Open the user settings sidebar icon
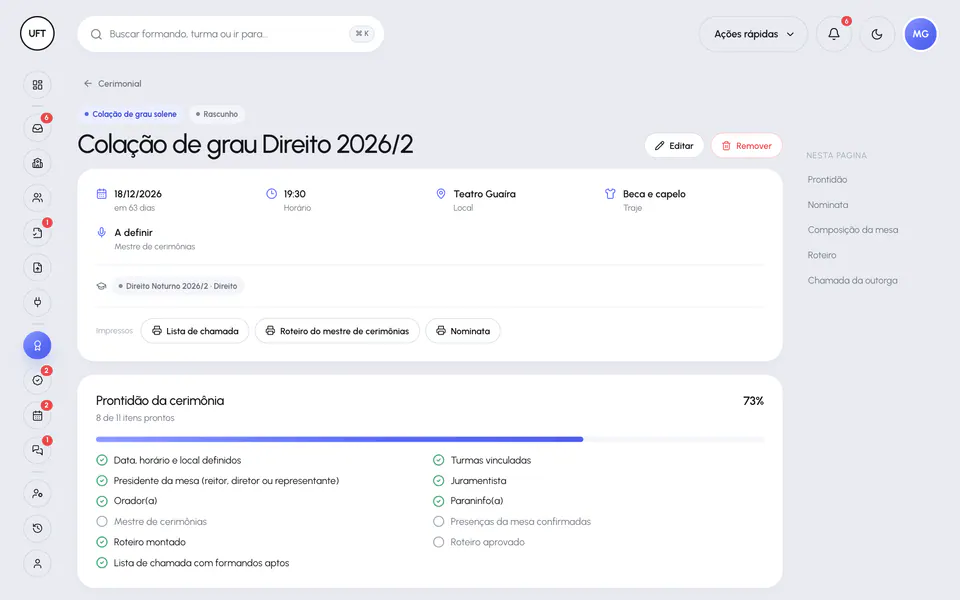This screenshot has width=960, height=600. coord(37,493)
